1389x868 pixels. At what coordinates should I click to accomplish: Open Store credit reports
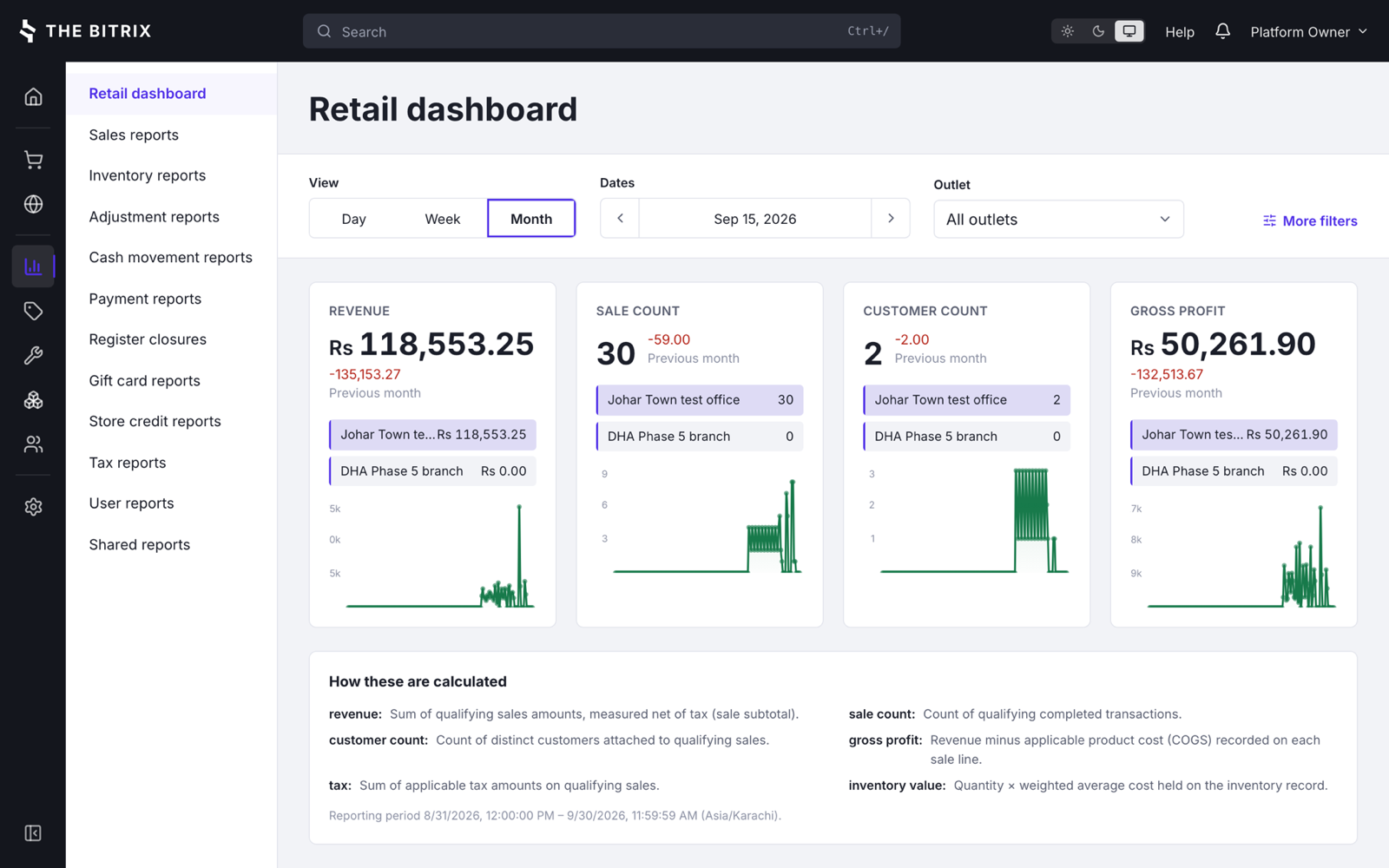click(172, 422)
